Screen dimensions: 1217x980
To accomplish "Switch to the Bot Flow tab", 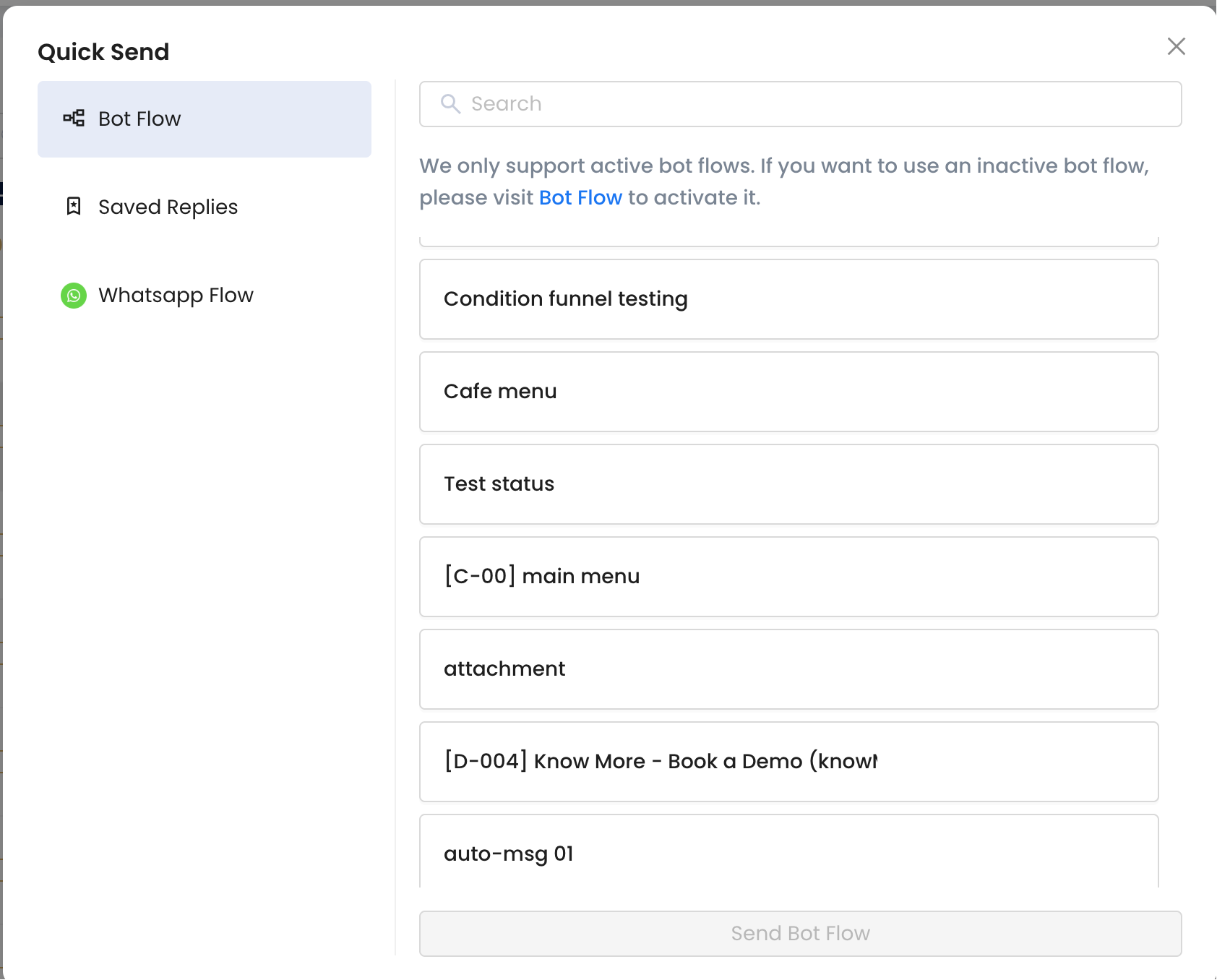I will (204, 119).
